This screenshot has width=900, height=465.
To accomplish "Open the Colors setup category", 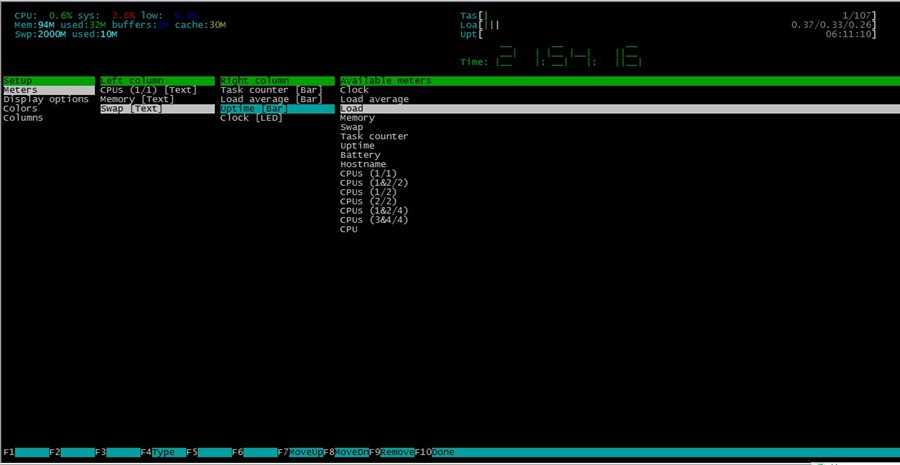I will [20, 108].
